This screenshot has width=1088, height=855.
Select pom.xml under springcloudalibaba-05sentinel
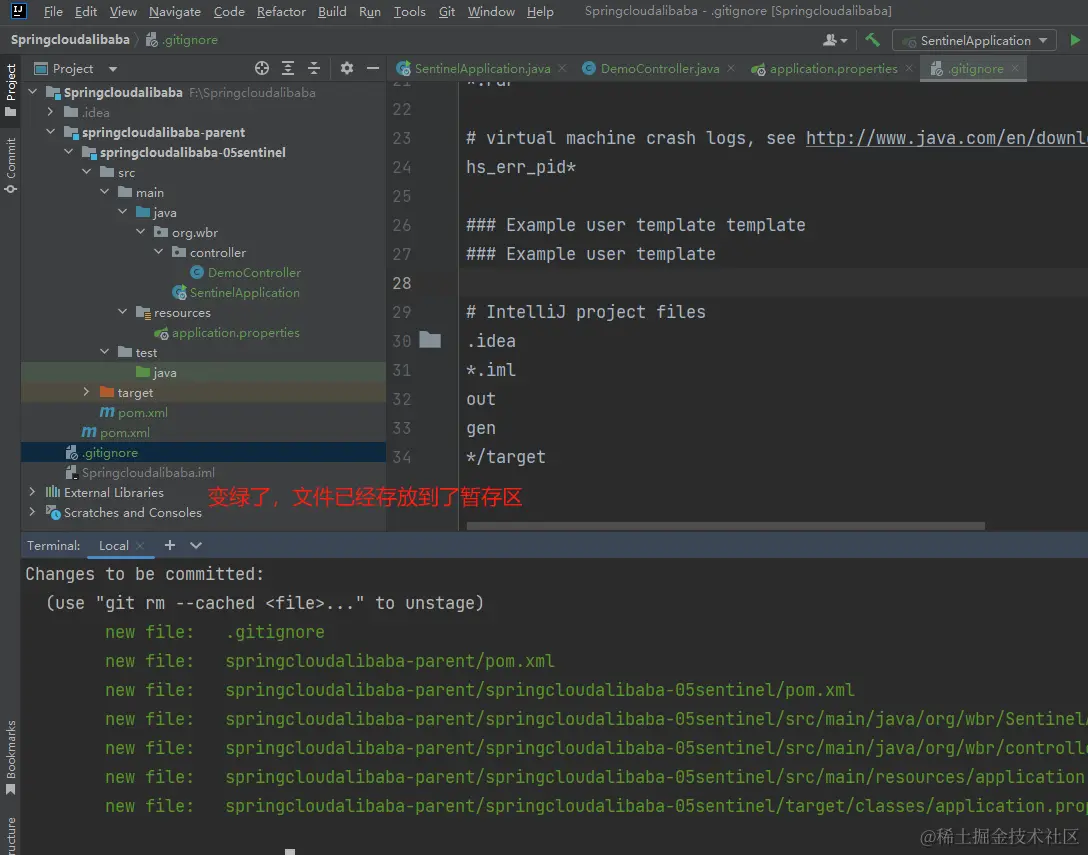point(134,412)
